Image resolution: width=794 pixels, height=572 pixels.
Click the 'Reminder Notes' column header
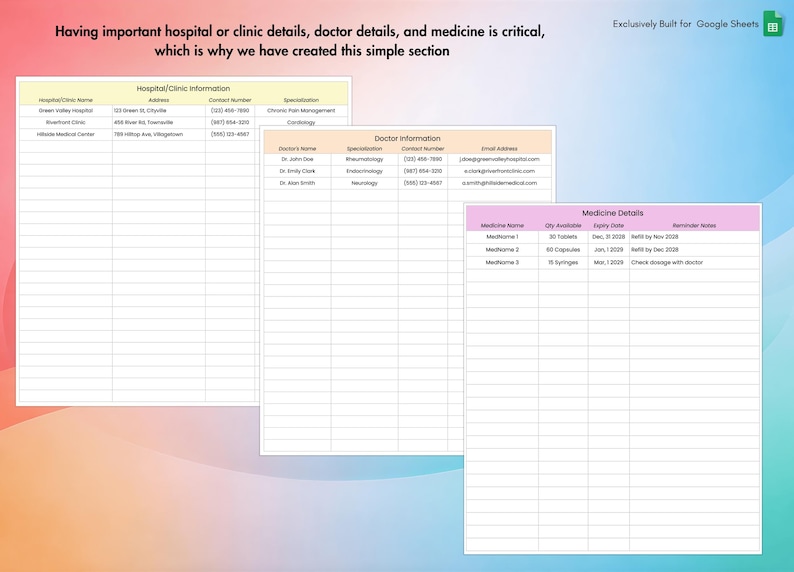click(x=694, y=226)
